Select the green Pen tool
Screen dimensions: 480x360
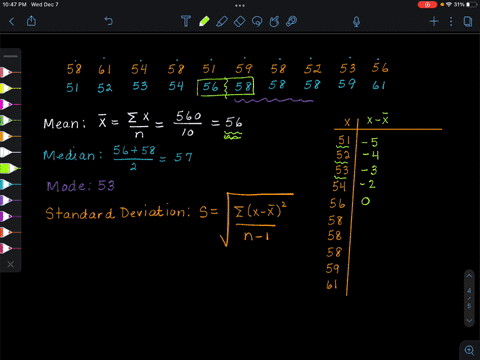coord(204,21)
